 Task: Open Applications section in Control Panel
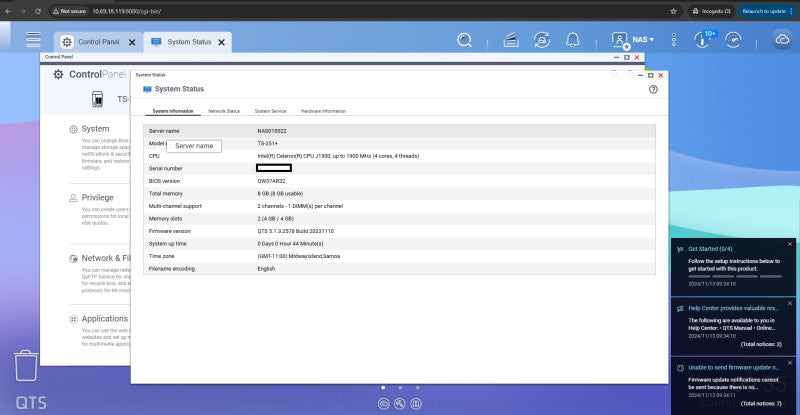[105, 319]
